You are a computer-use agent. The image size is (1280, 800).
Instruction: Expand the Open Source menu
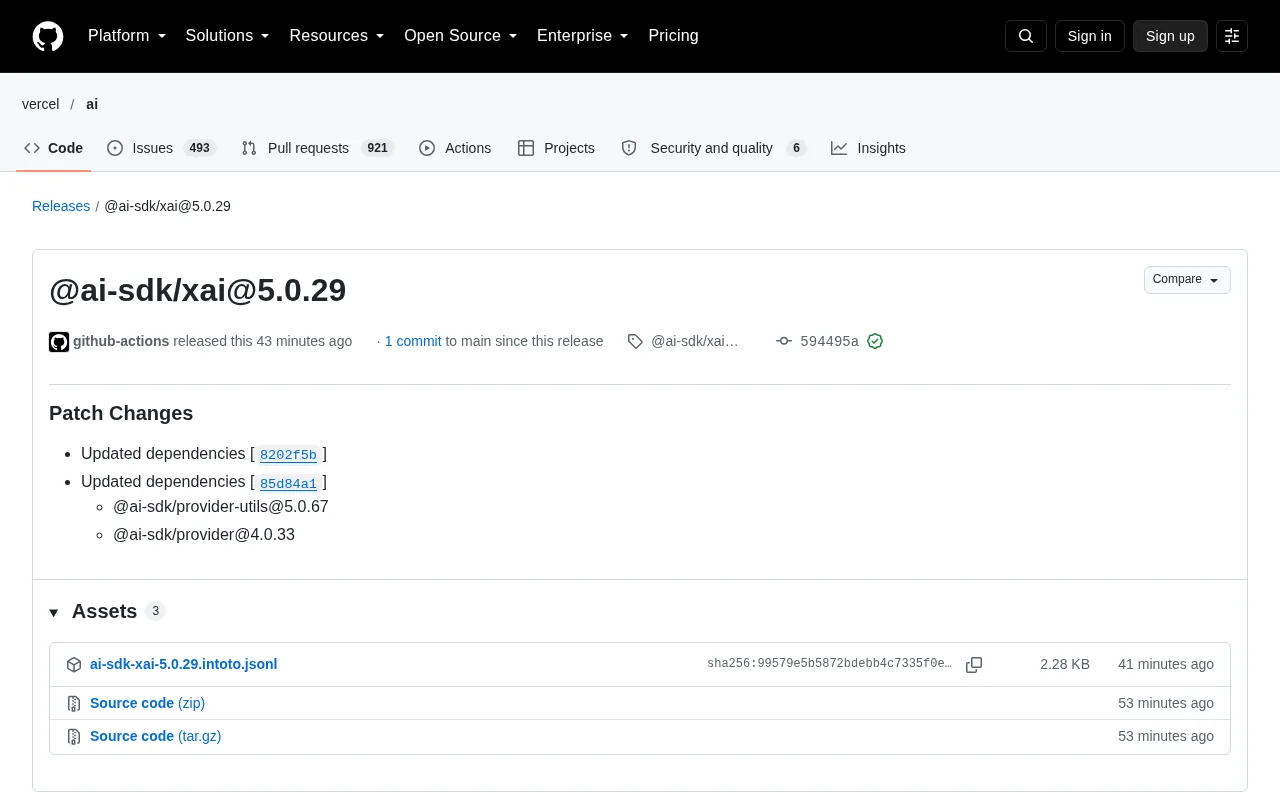tap(461, 36)
